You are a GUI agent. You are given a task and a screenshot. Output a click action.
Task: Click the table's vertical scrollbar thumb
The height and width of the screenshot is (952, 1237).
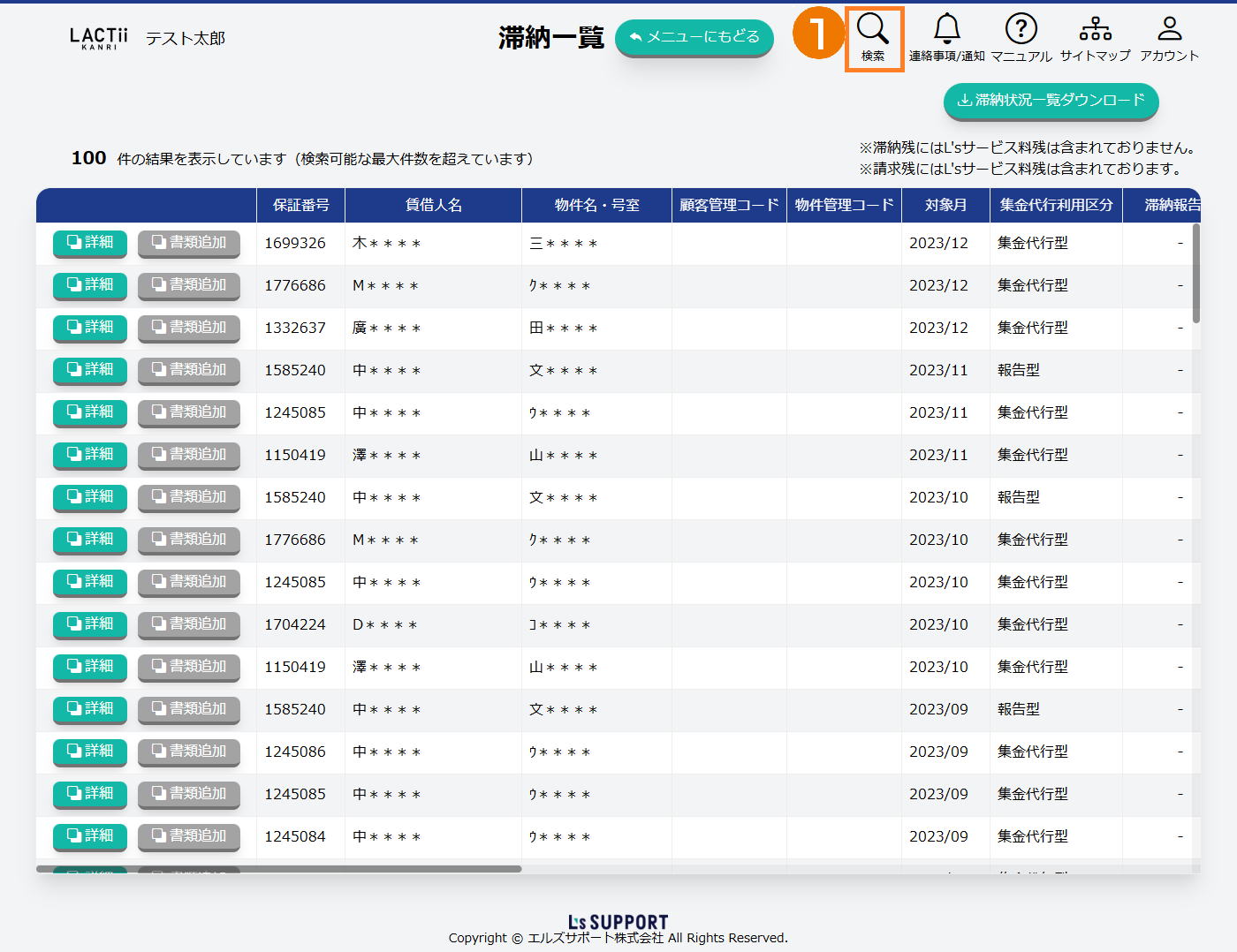pyautogui.click(x=1196, y=274)
